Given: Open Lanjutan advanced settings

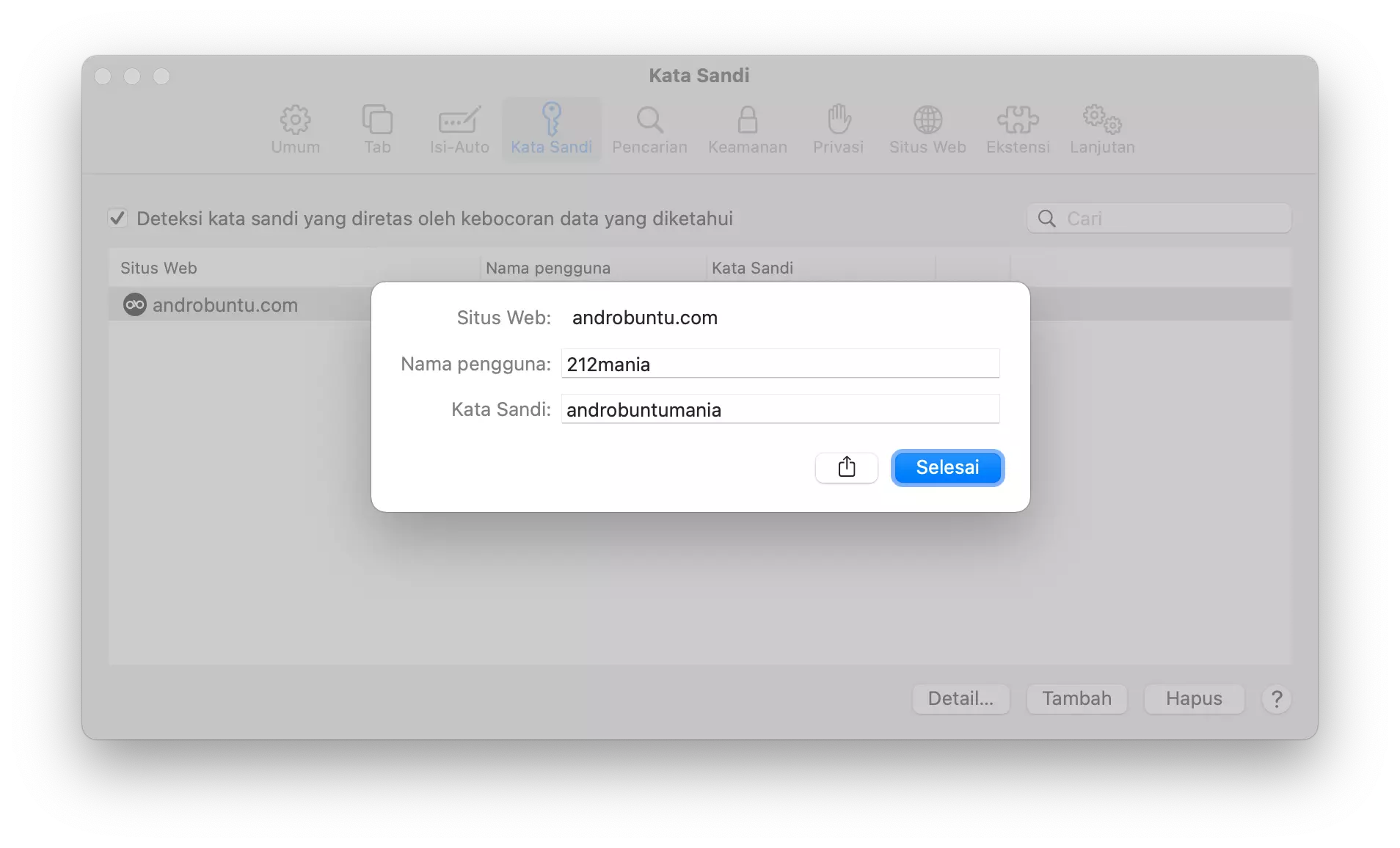Looking at the screenshot, I should [1101, 129].
